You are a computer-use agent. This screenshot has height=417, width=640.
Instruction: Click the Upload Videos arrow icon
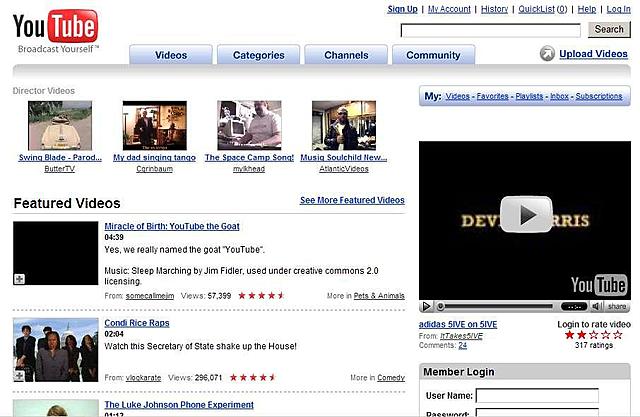(547, 53)
